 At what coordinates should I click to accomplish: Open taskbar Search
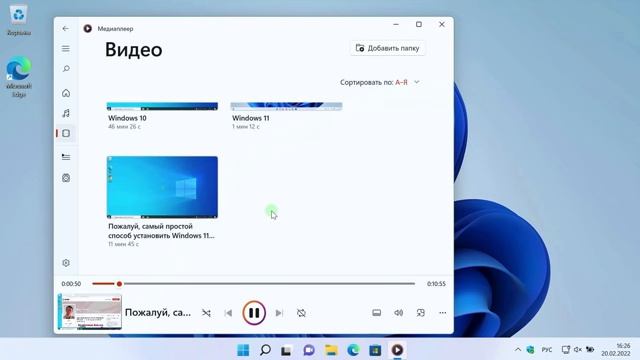pos(265,350)
